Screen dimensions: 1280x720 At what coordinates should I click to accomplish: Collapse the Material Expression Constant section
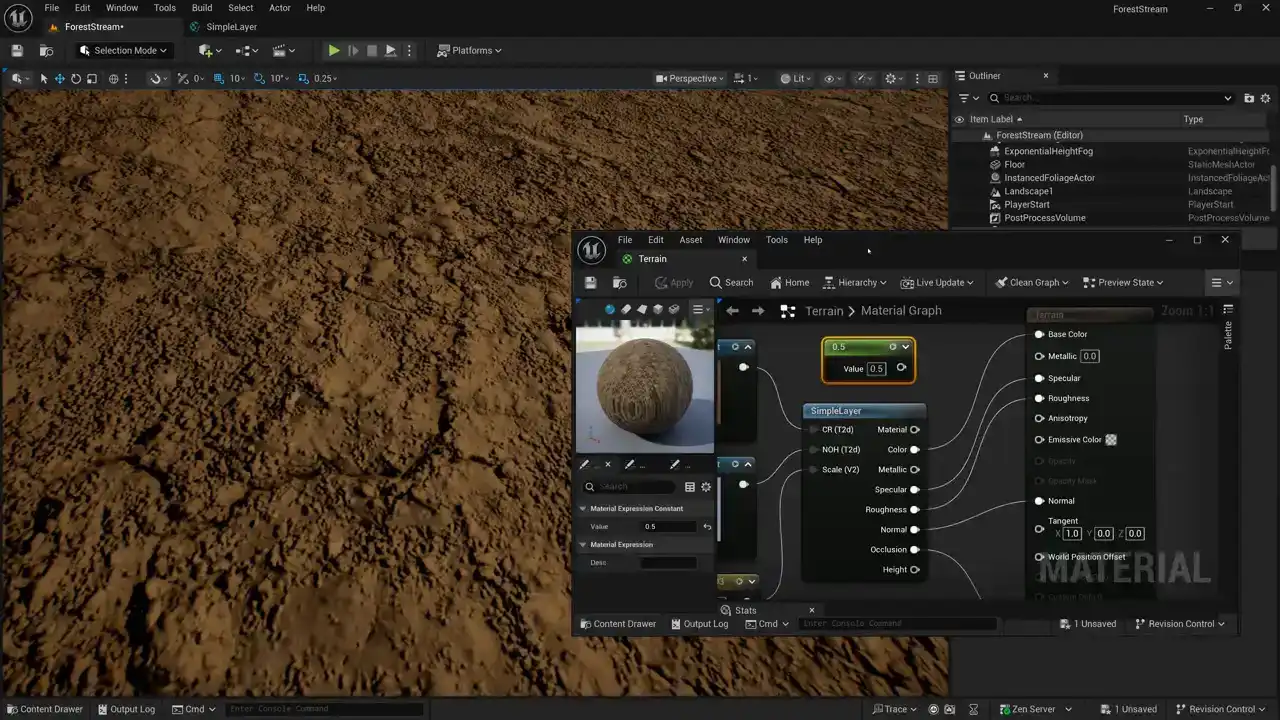coord(583,509)
